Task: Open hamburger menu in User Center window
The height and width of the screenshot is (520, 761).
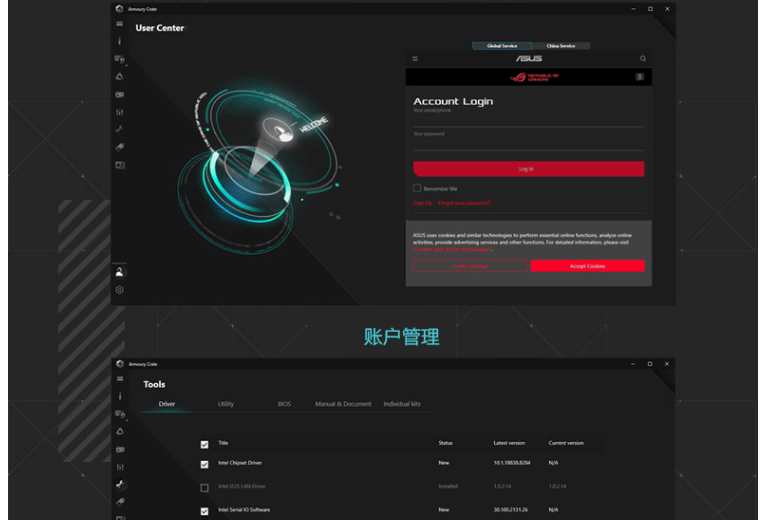Action: [x=119, y=24]
